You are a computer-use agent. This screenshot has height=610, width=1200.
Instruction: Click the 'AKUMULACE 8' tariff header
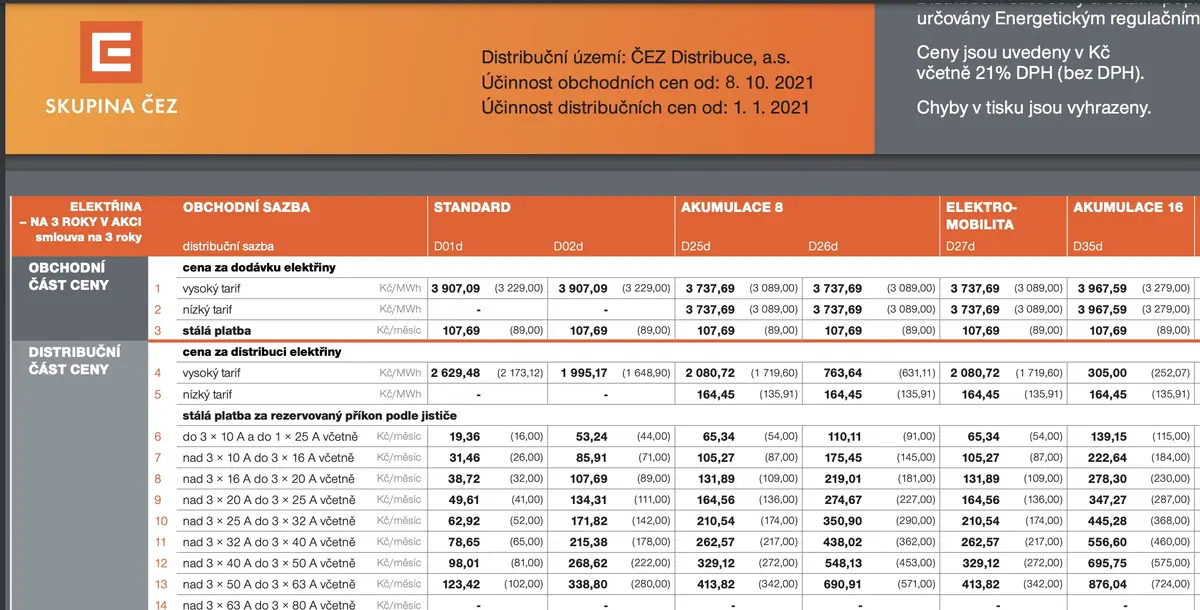732,207
